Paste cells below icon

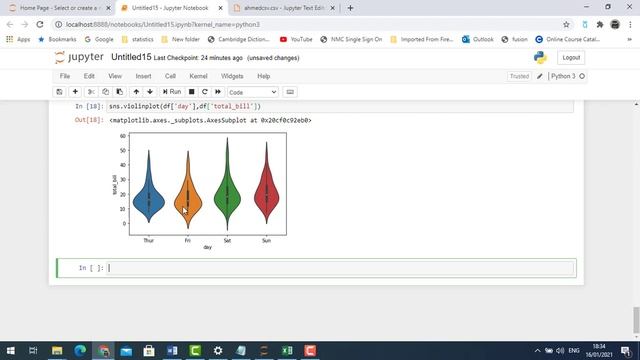coord(120,92)
